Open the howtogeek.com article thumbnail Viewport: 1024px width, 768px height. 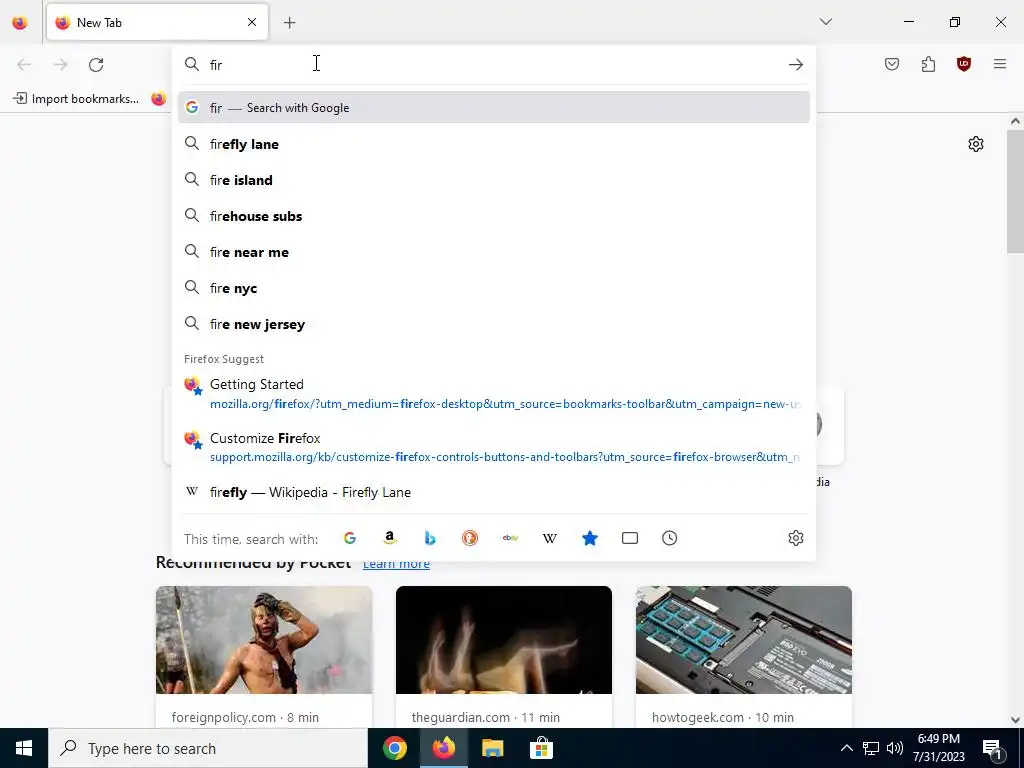point(744,640)
